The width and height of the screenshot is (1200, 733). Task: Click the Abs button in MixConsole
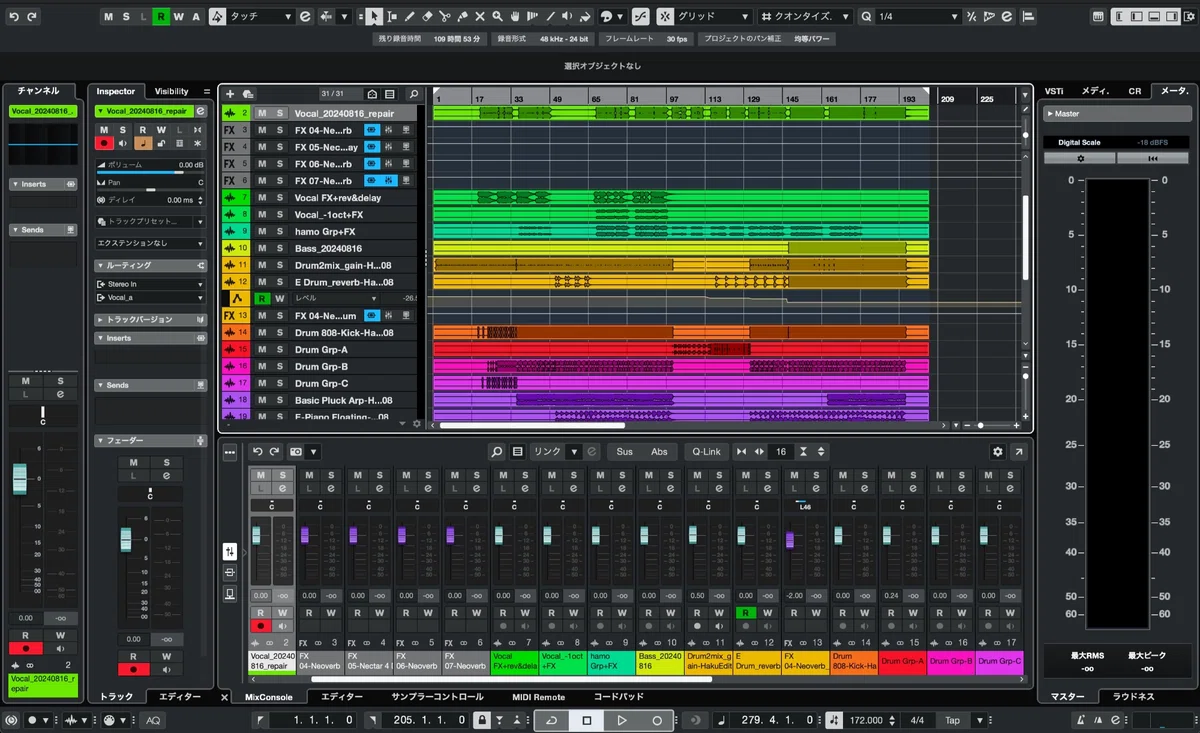[659, 452]
